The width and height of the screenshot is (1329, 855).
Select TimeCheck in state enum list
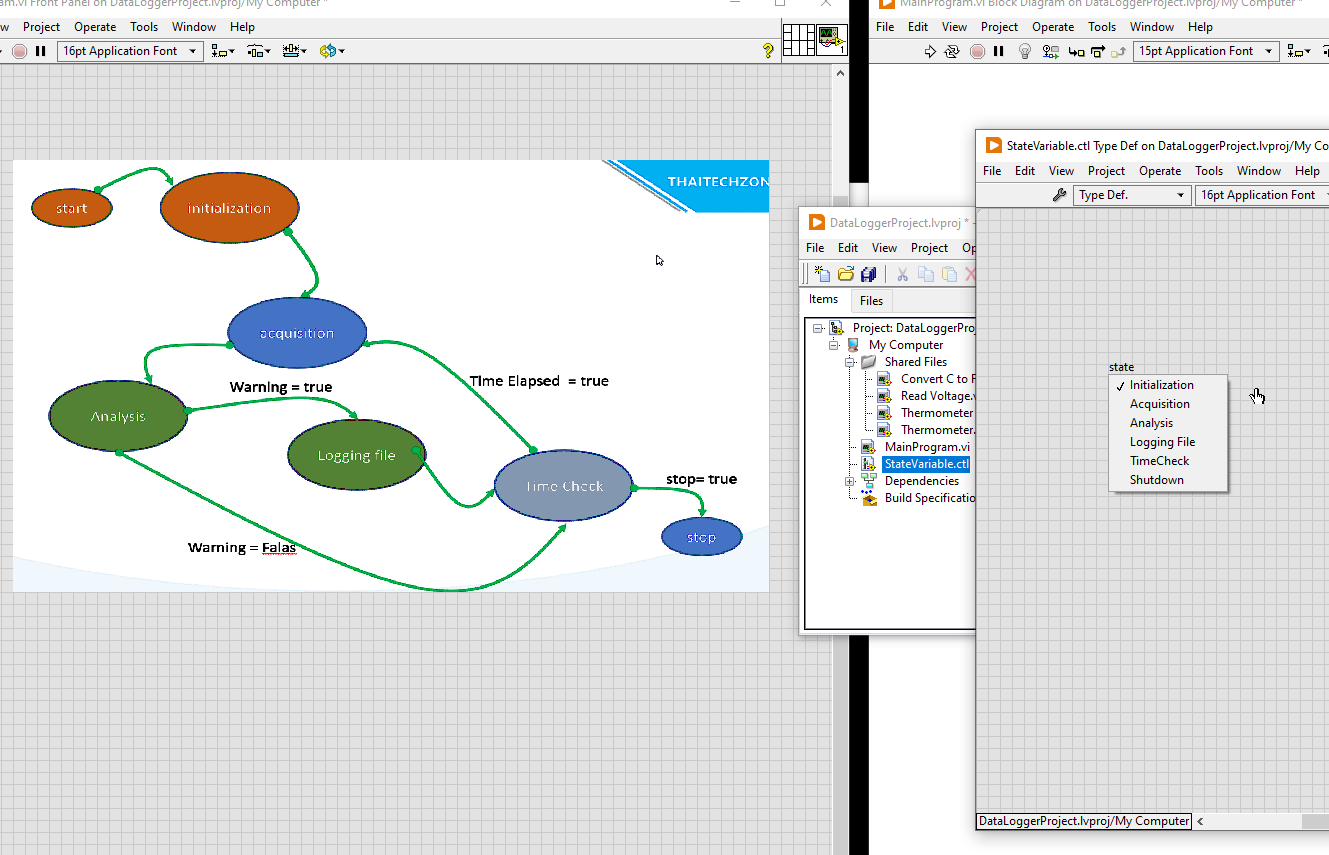(x=1168, y=461)
